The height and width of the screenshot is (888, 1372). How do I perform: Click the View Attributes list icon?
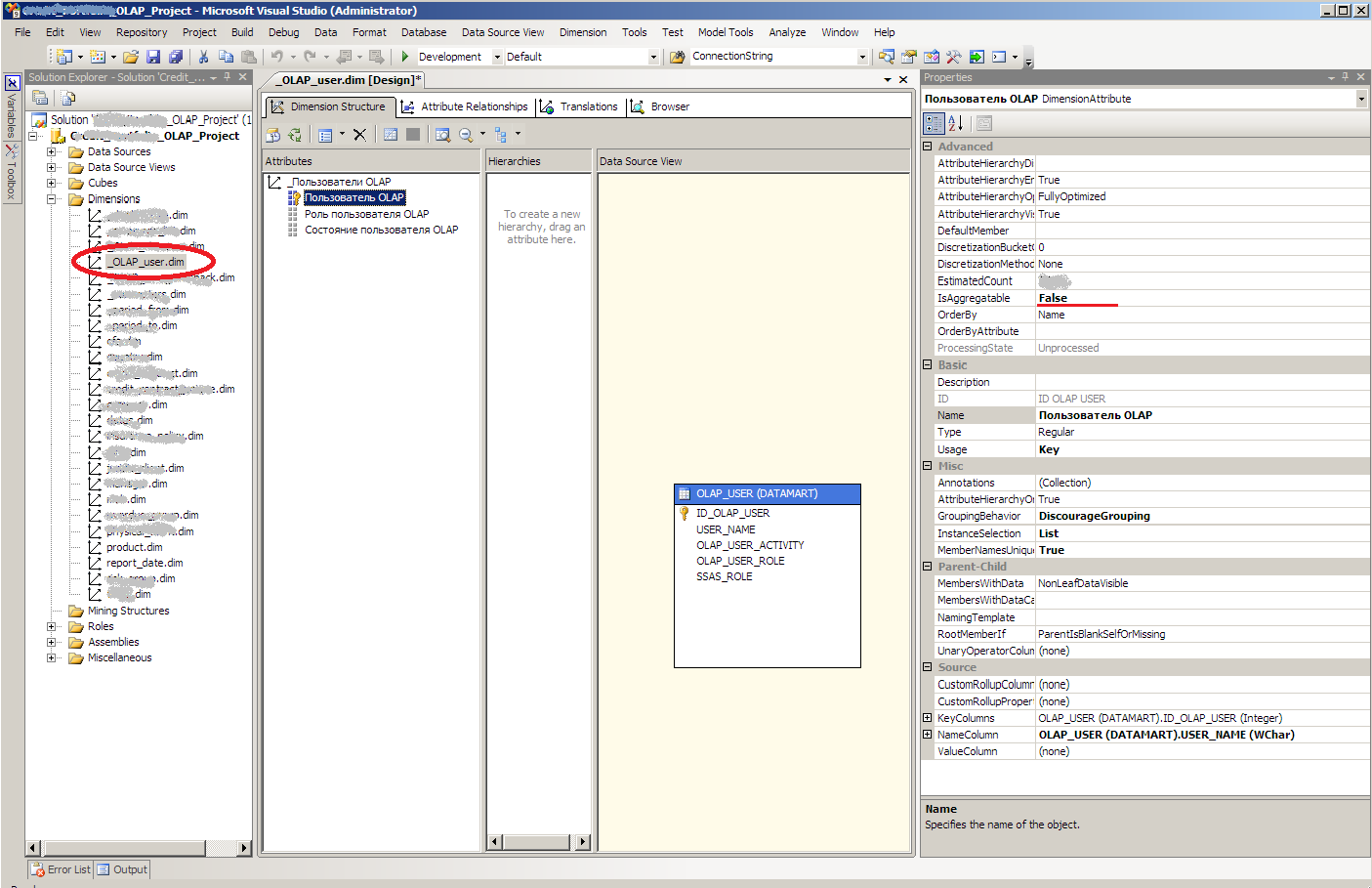[326, 135]
